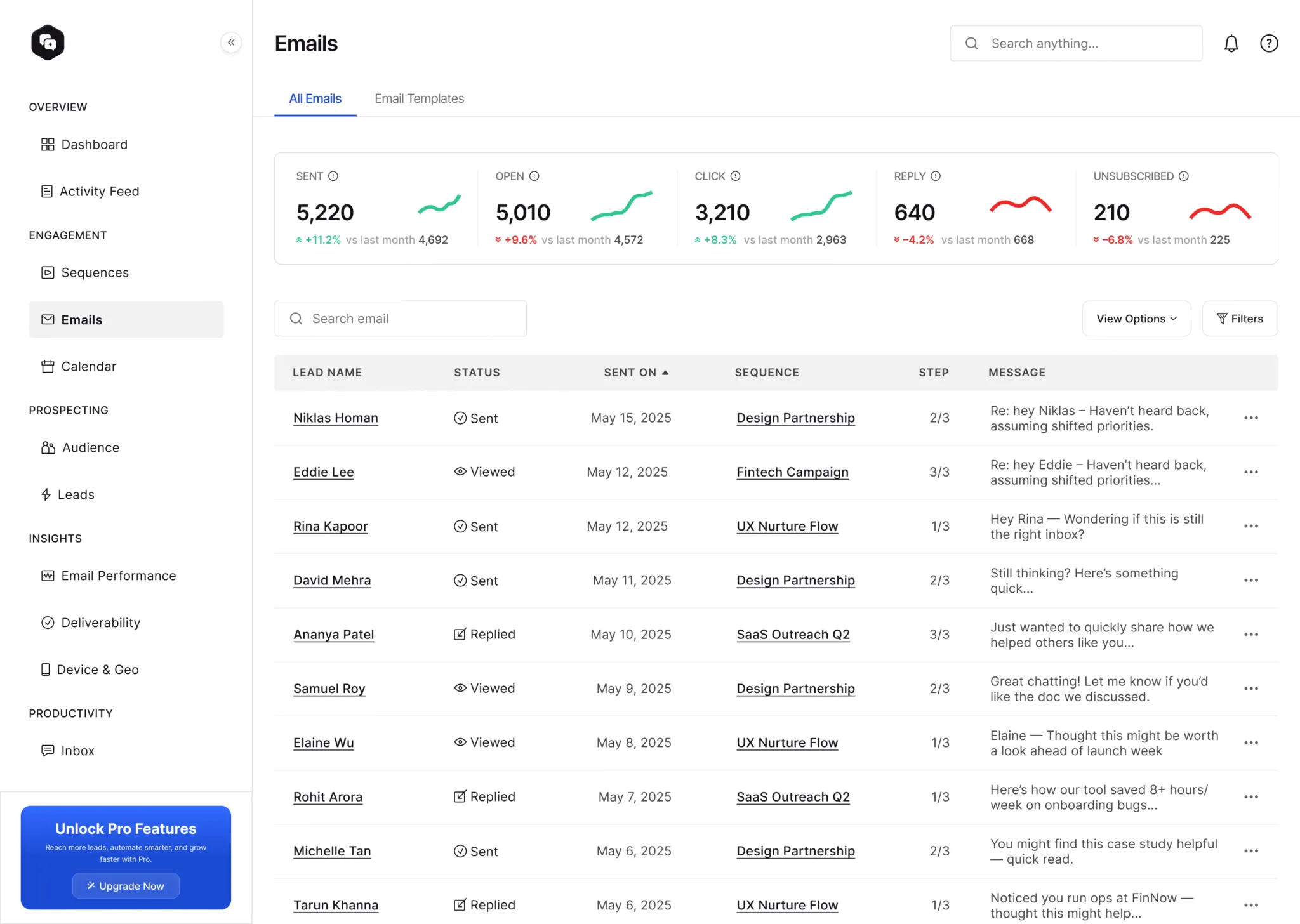Click the app logo in sidebar
Viewport: 1300px width, 924px height.
[48, 43]
